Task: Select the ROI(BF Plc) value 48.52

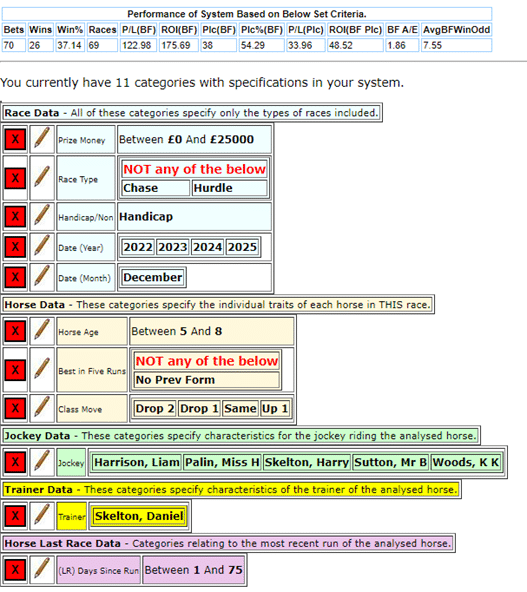Action: (x=355, y=45)
